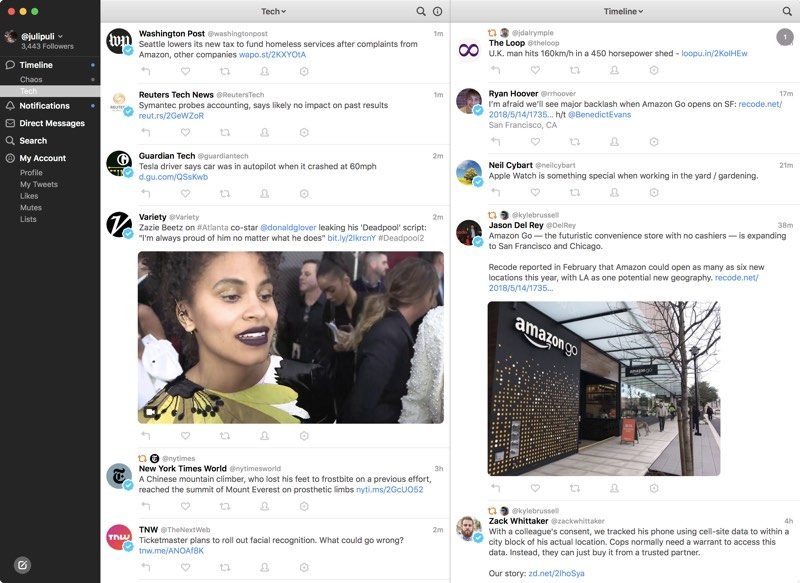The width and height of the screenshot is (800, 583).
Task: Retweet the Neil Cybart Apple Watch tweet
Action: point(575,192)
